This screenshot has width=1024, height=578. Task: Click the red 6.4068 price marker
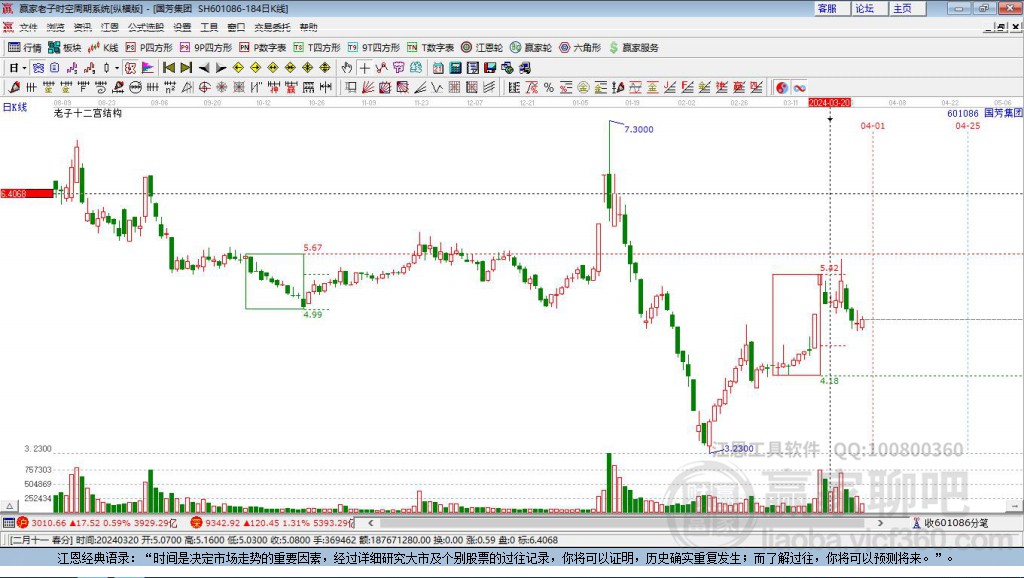click(27, 193)
